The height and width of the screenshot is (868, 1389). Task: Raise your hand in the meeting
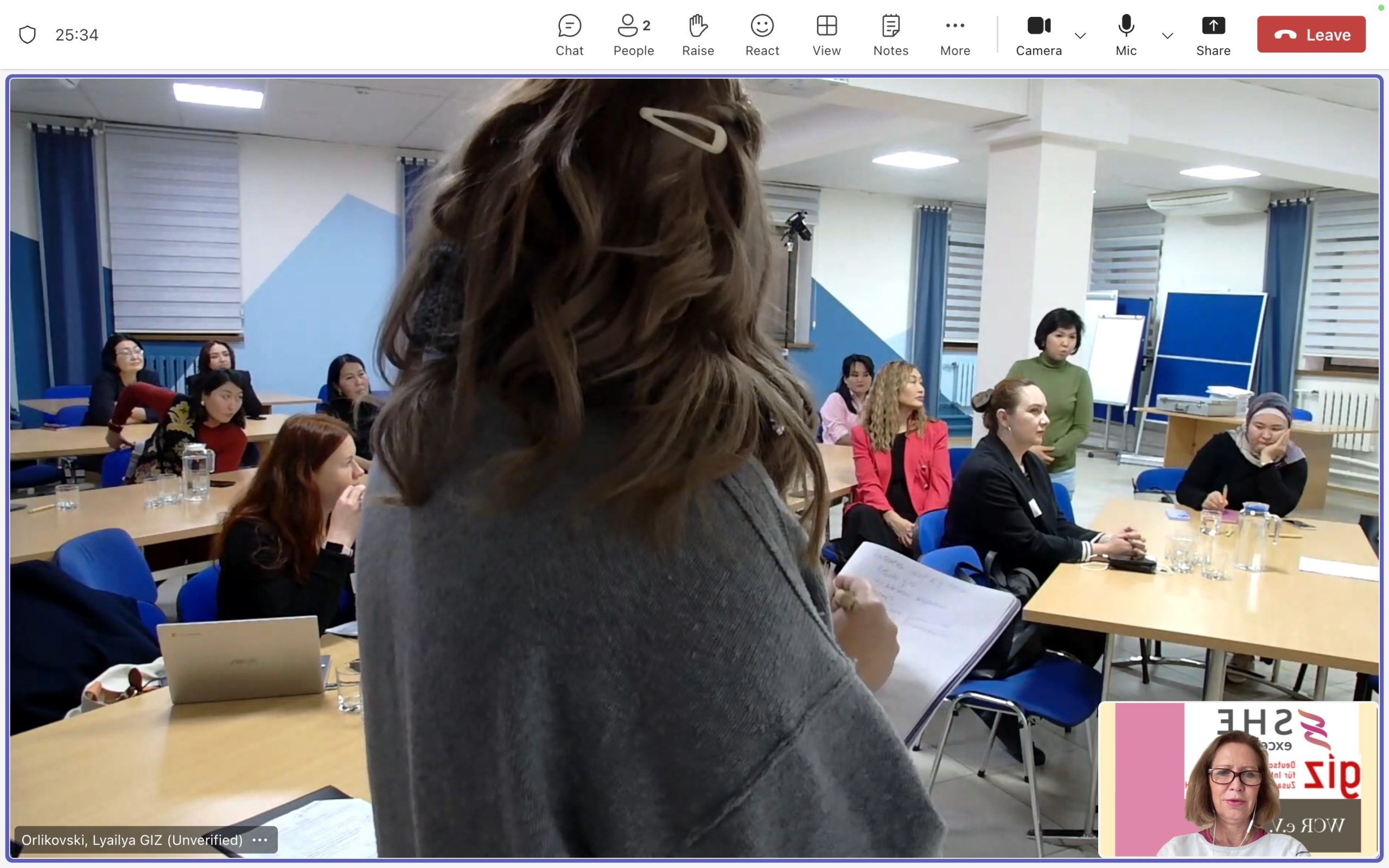coord(697,35)
